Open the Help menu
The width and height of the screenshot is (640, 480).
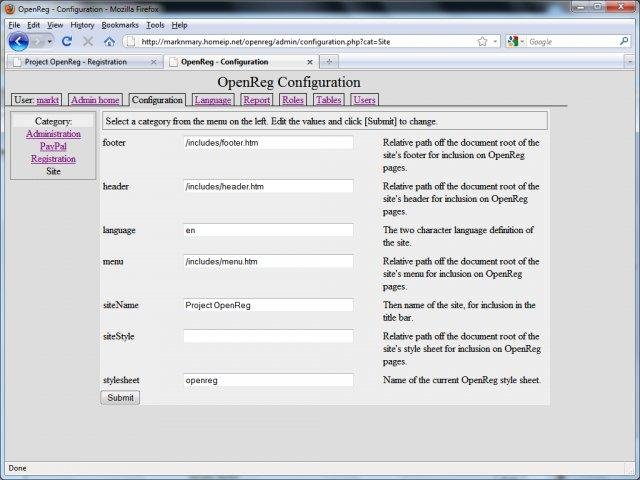tap(179, 25)
